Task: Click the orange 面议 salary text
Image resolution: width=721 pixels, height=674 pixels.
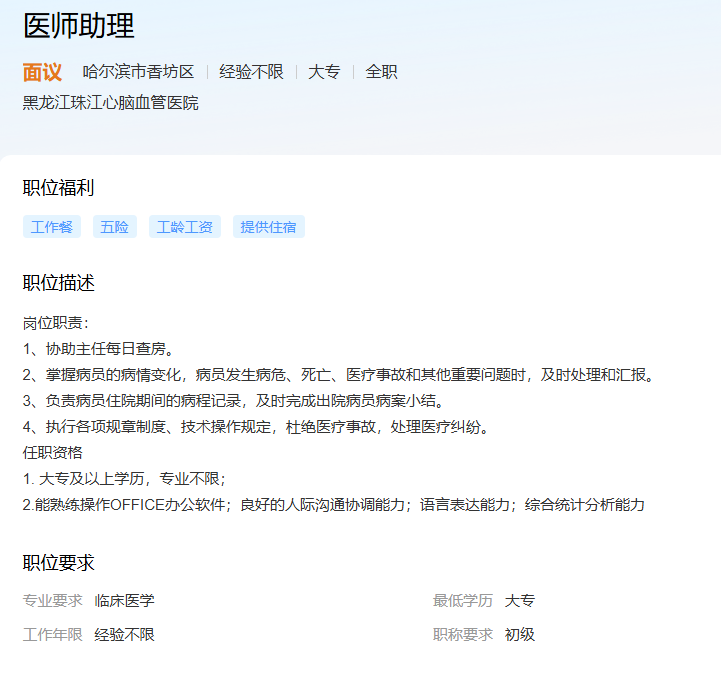Action: (x=42, y=72)
